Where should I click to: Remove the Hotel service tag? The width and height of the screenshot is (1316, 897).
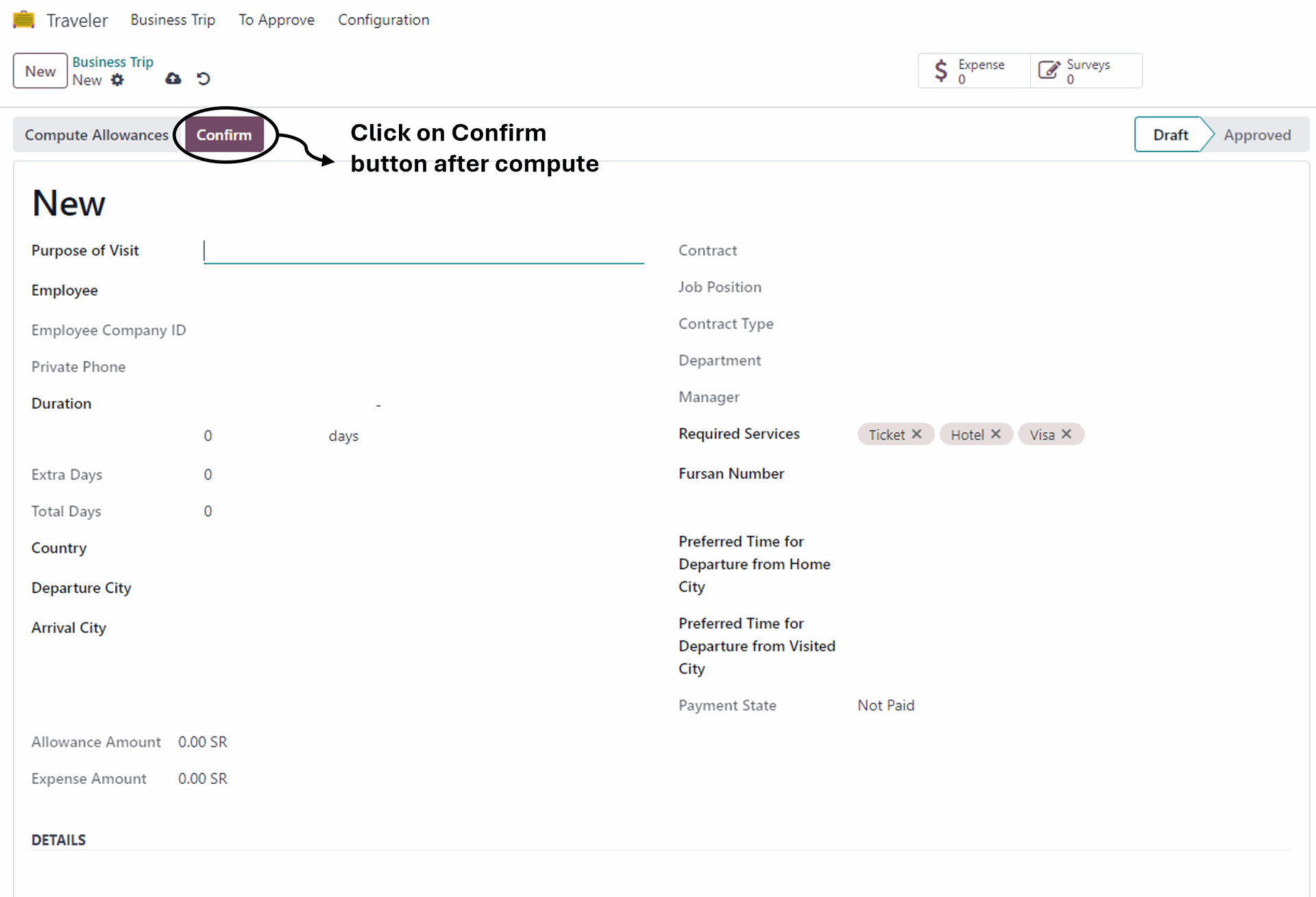pyautogui.click(x=997, y=434)
